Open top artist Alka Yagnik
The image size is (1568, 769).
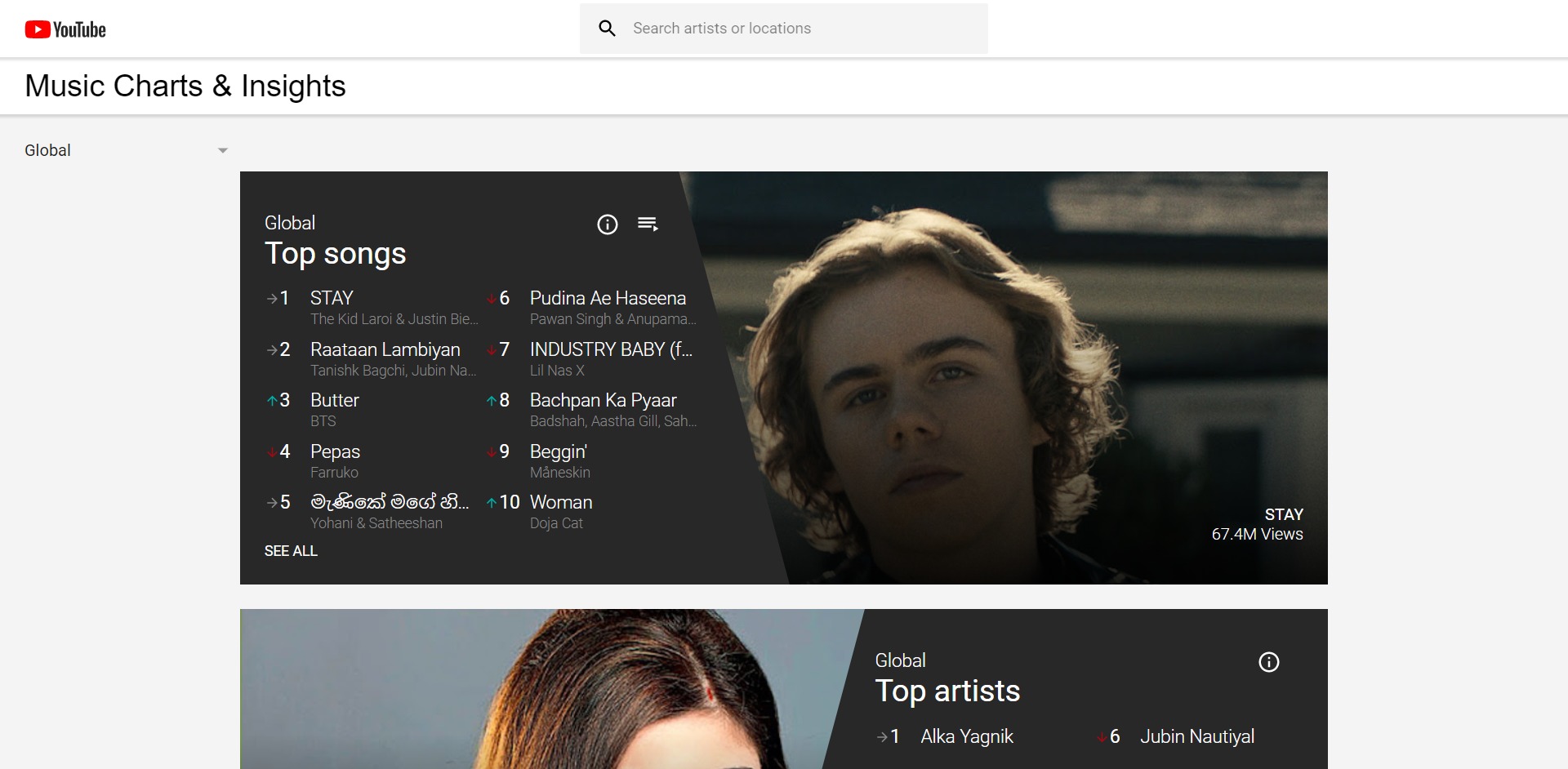point(967,736)
